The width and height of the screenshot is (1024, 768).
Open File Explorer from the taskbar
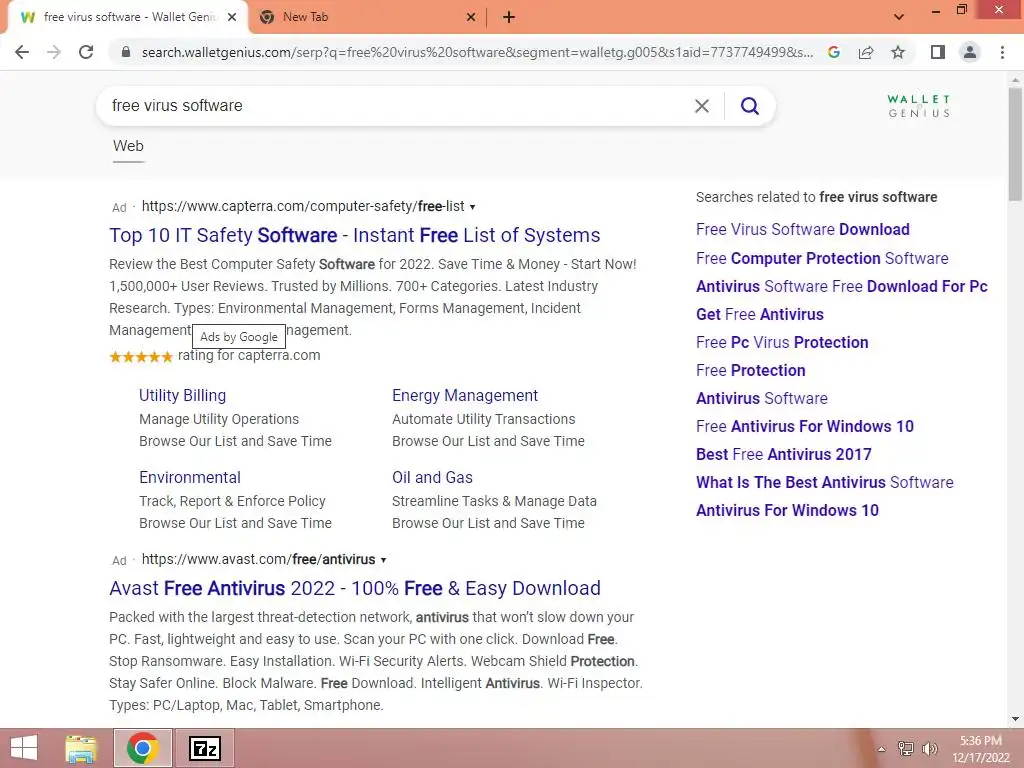click(81, 748)
